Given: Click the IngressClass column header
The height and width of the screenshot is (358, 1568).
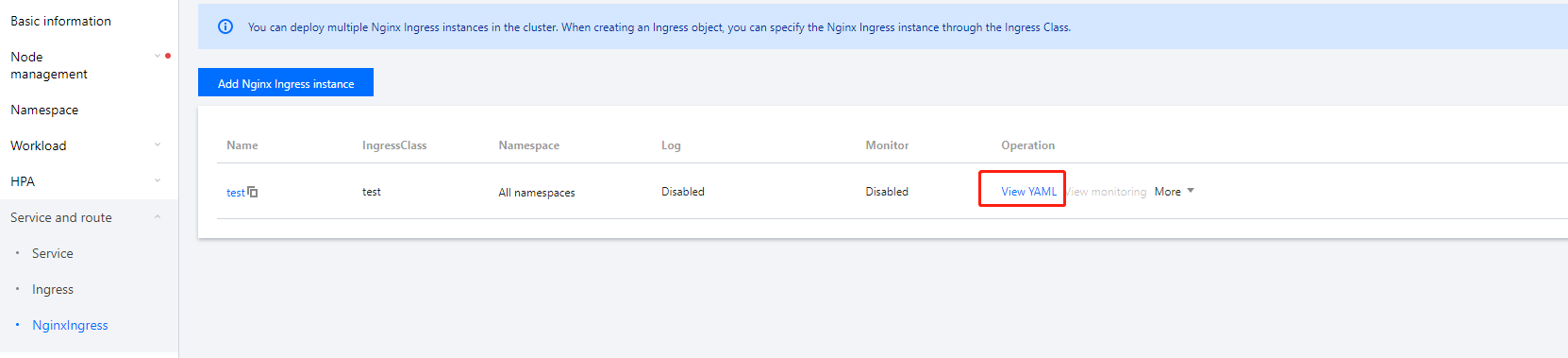Looking at the screenshot, I should (x=394, y=145).
